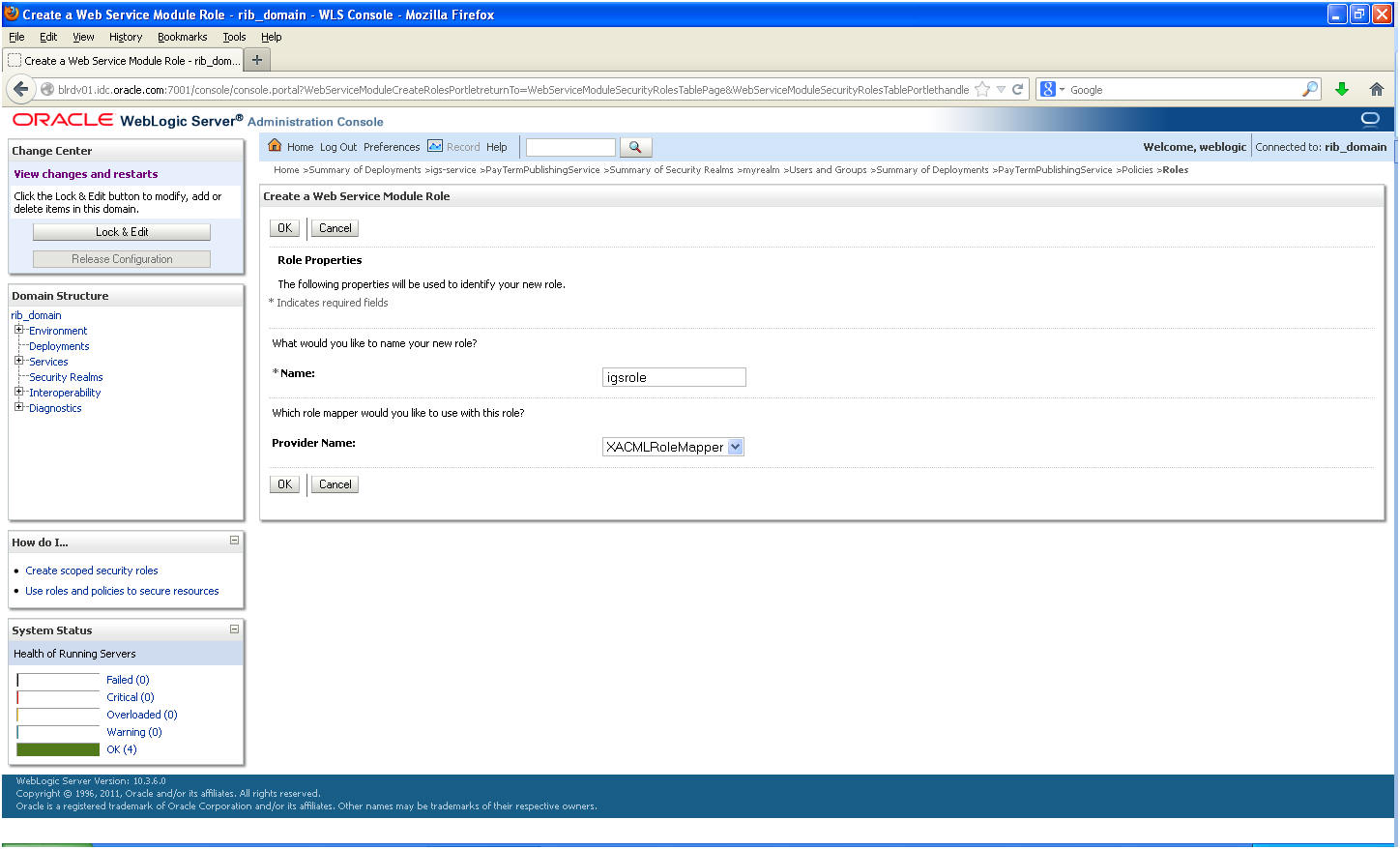Click igs-service breadcrumb link

452,170
